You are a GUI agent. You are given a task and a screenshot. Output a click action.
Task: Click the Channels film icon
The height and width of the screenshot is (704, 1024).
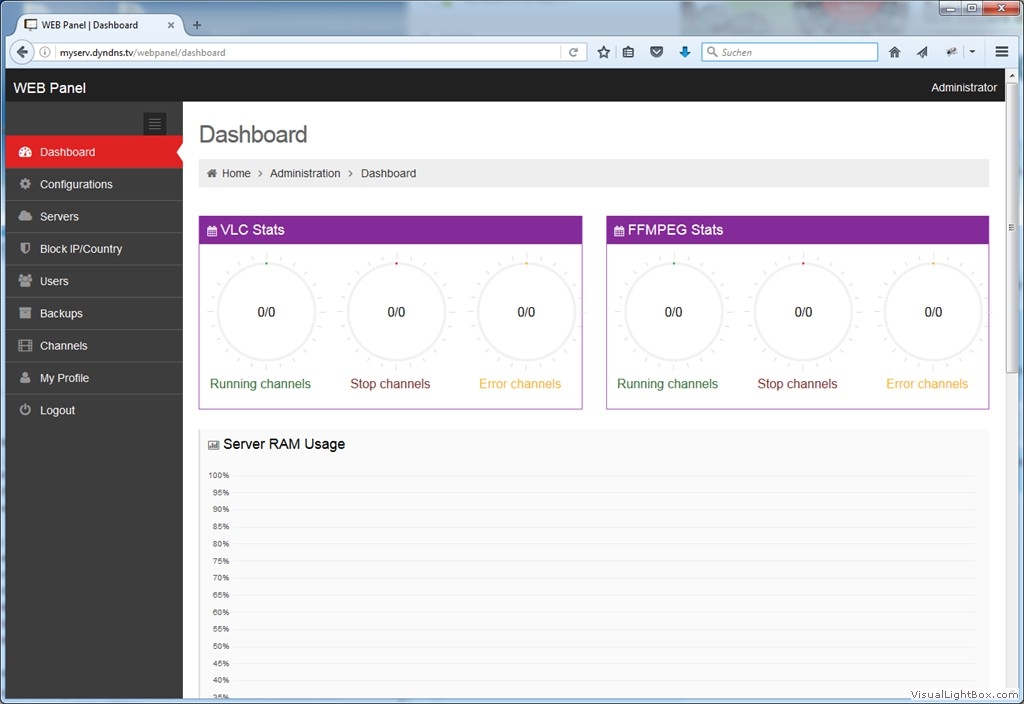[x=26, y=346]
